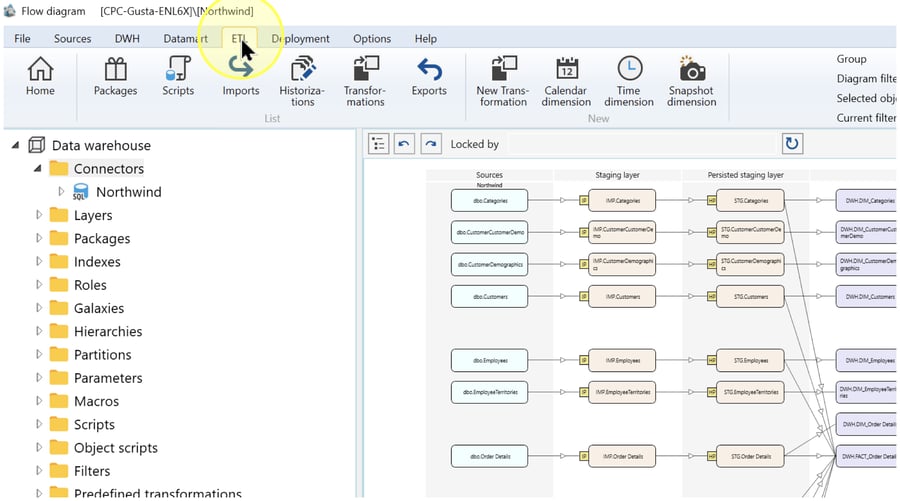
Task: Open the Packages list icon
Action: [x=115, y=76]
